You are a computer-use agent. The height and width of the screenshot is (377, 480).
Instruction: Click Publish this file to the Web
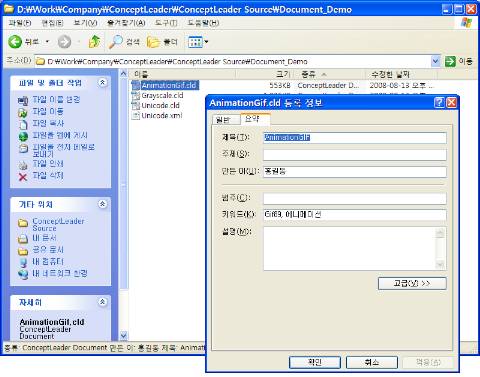click(x=60, y=135)
